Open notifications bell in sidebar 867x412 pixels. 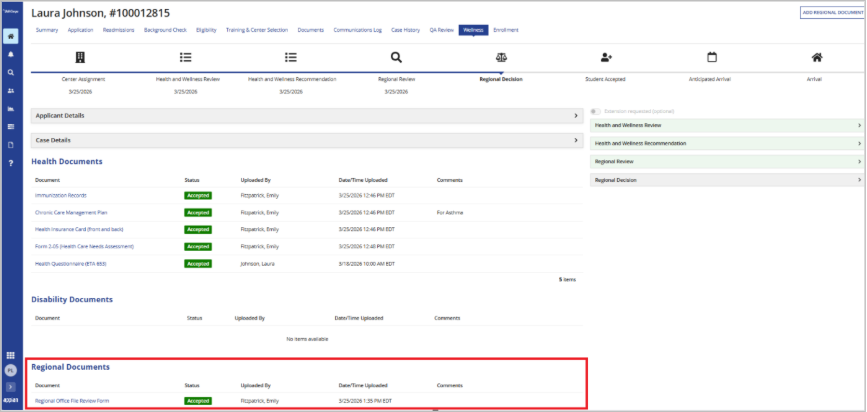coord(11,54)
